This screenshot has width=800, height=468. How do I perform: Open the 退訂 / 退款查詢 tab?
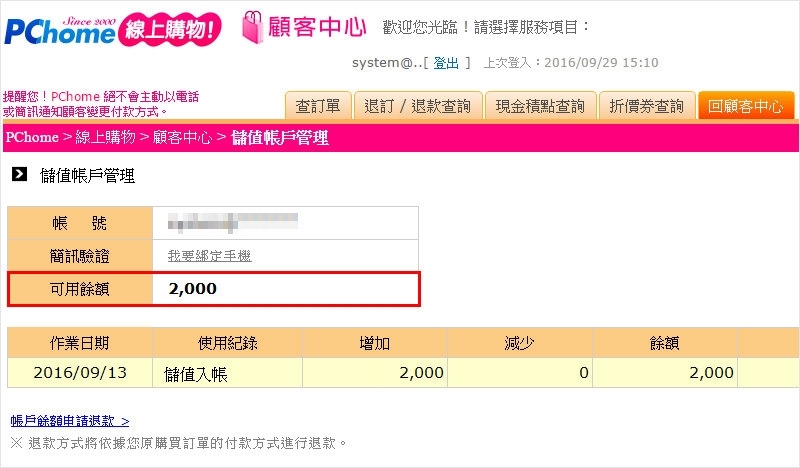click(419, 106)
